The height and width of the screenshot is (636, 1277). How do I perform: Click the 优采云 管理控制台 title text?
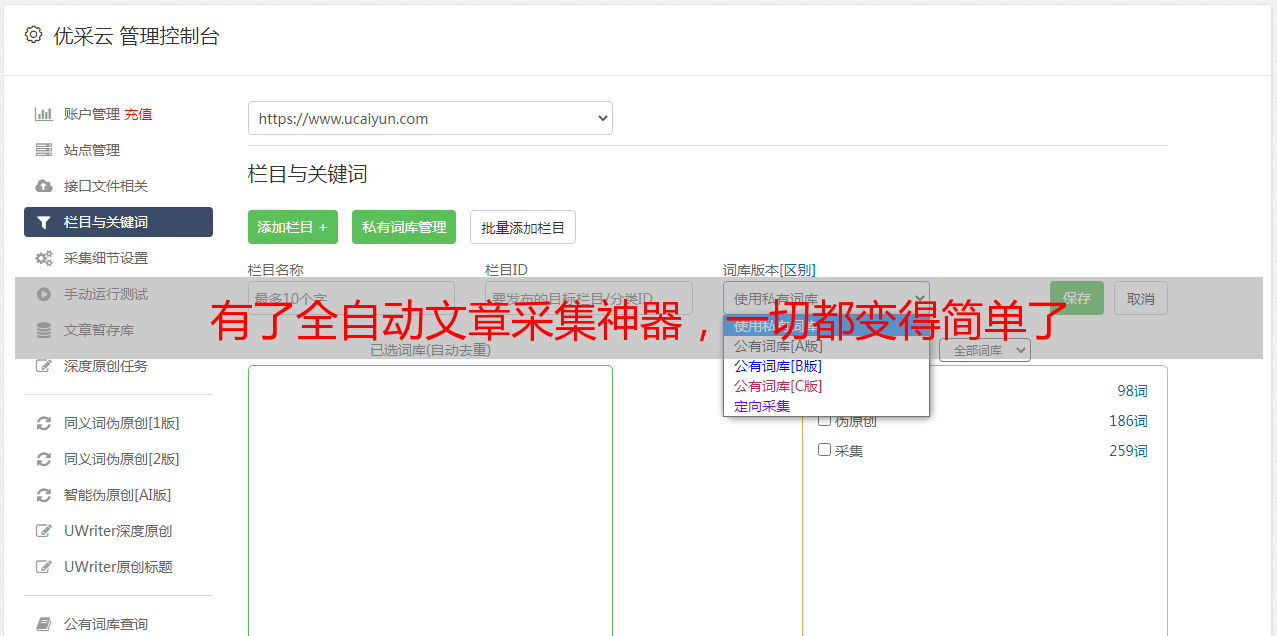(x=136, y=36)
